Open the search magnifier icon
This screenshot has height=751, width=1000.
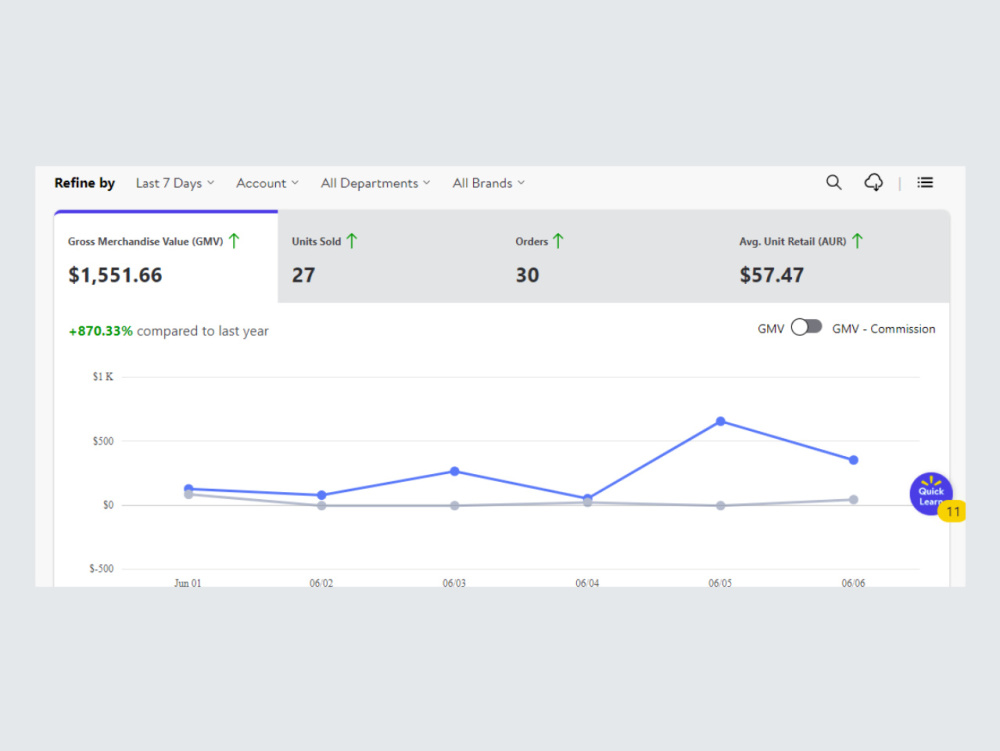[x=834, y=182]
